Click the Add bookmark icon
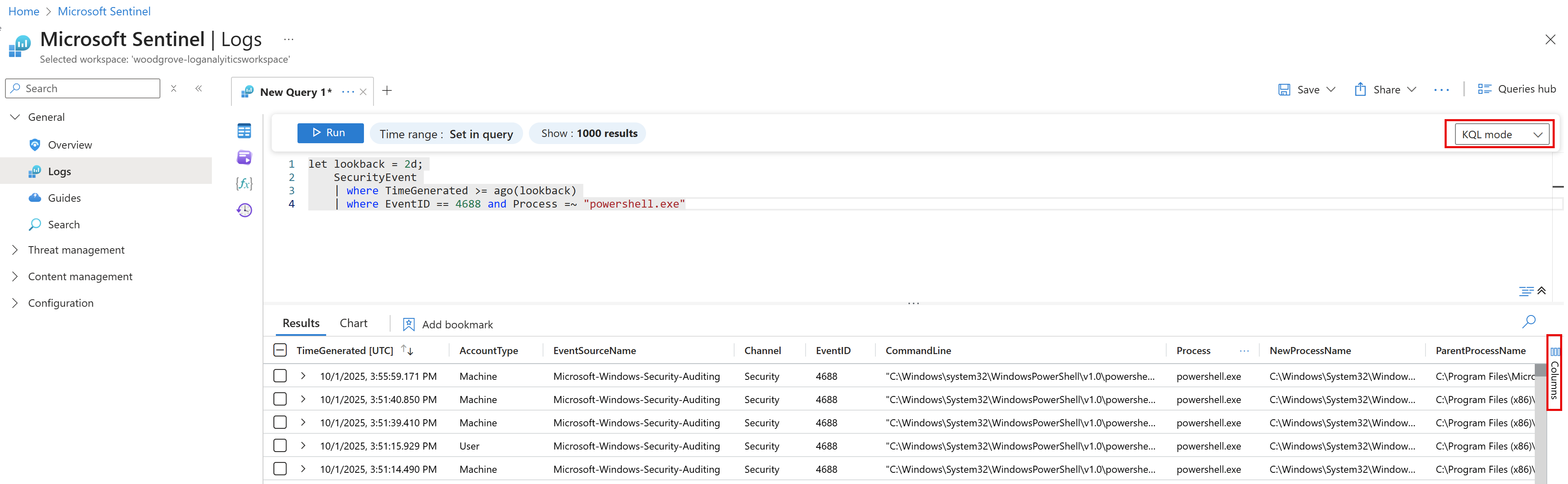The width and height of the screenshot is (1568, 484). pos(408,325)
